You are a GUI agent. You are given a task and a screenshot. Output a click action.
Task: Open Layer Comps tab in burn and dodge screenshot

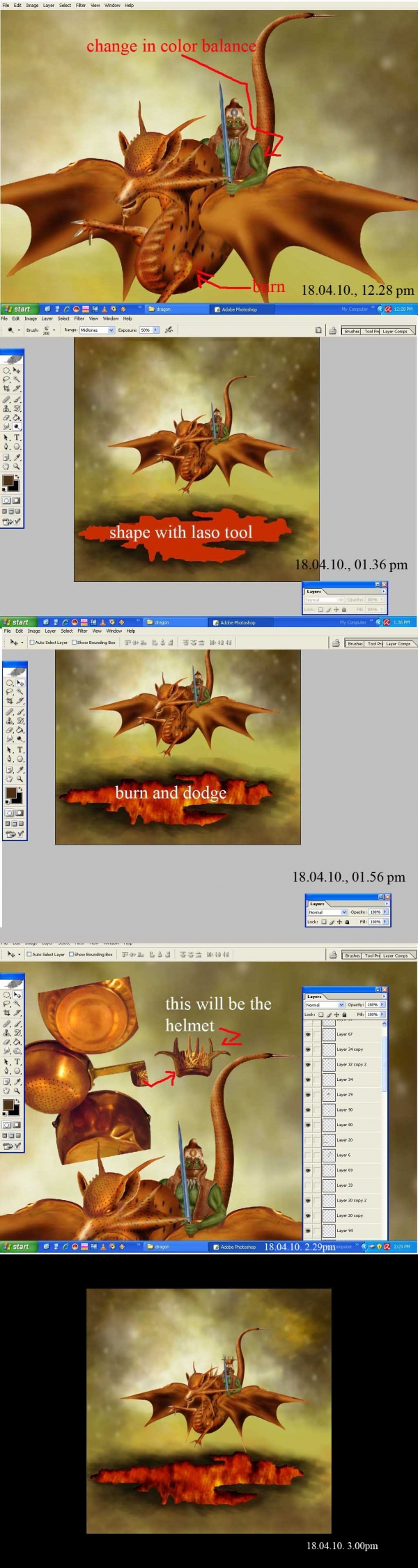[398, 643]
